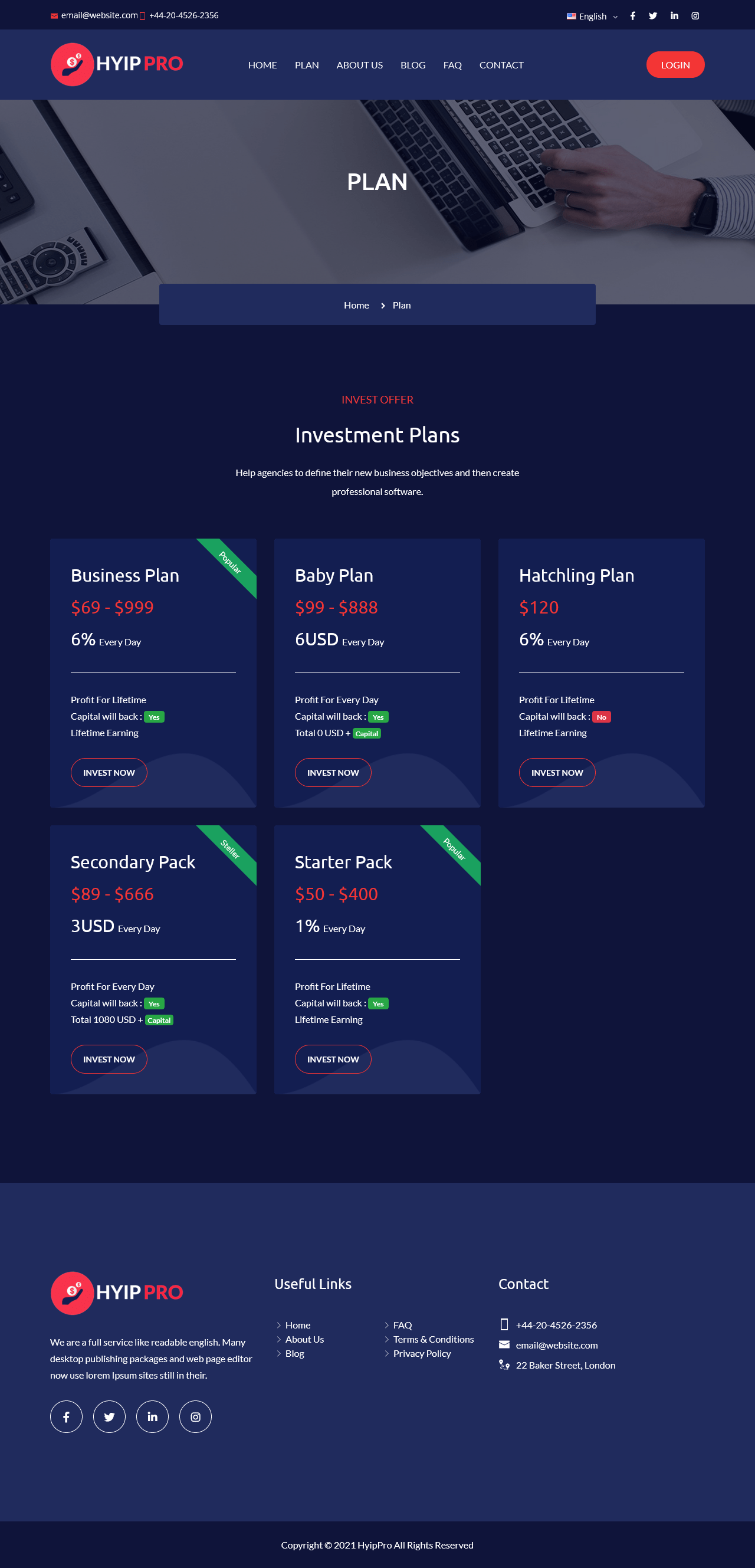Open HyipPro's Facebook page from top bar
The height and width of the screenshot is (1568, 755).
tap(632, 15)
